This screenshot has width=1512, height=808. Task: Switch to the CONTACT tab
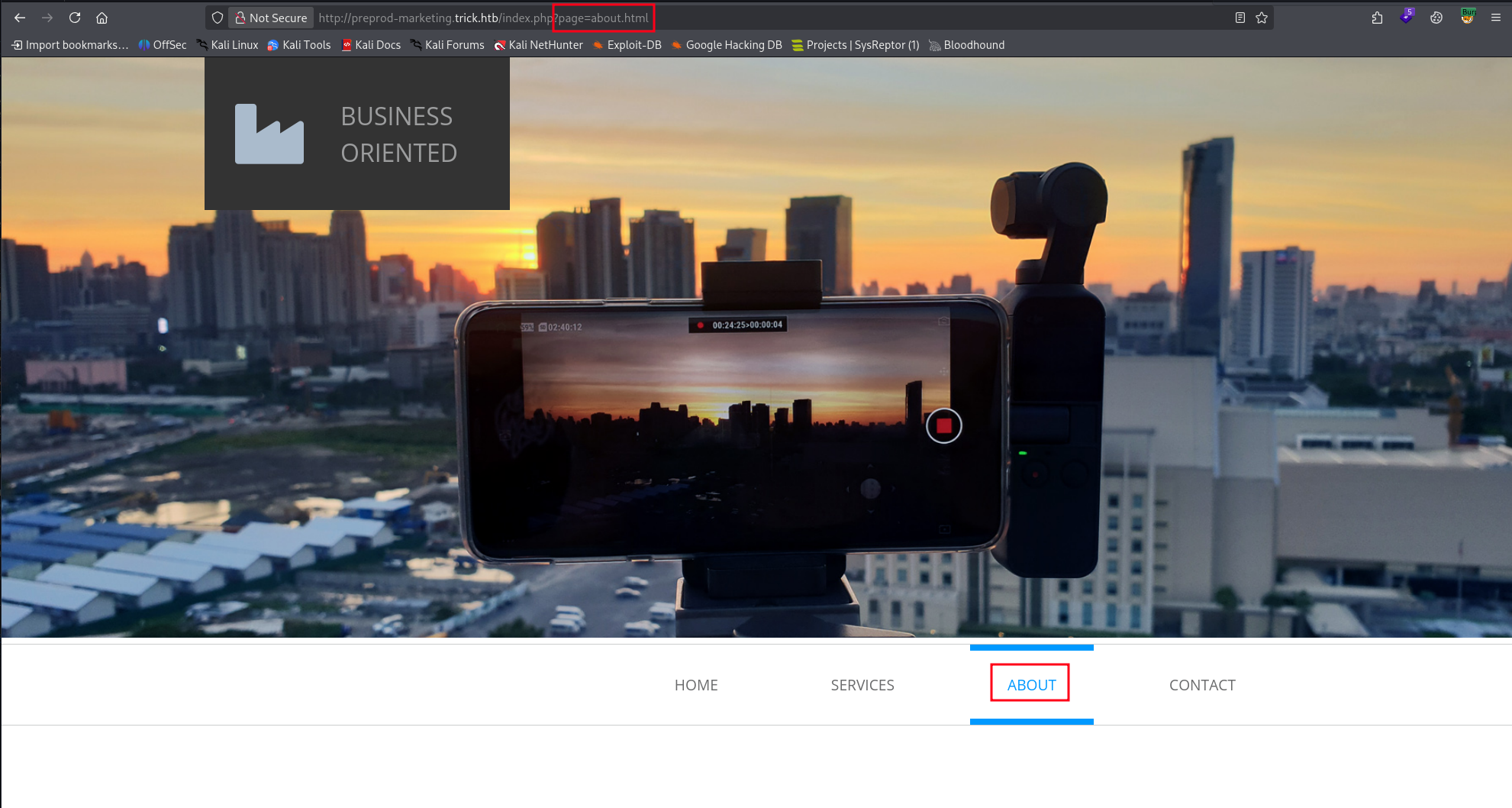coord(1202,685)
